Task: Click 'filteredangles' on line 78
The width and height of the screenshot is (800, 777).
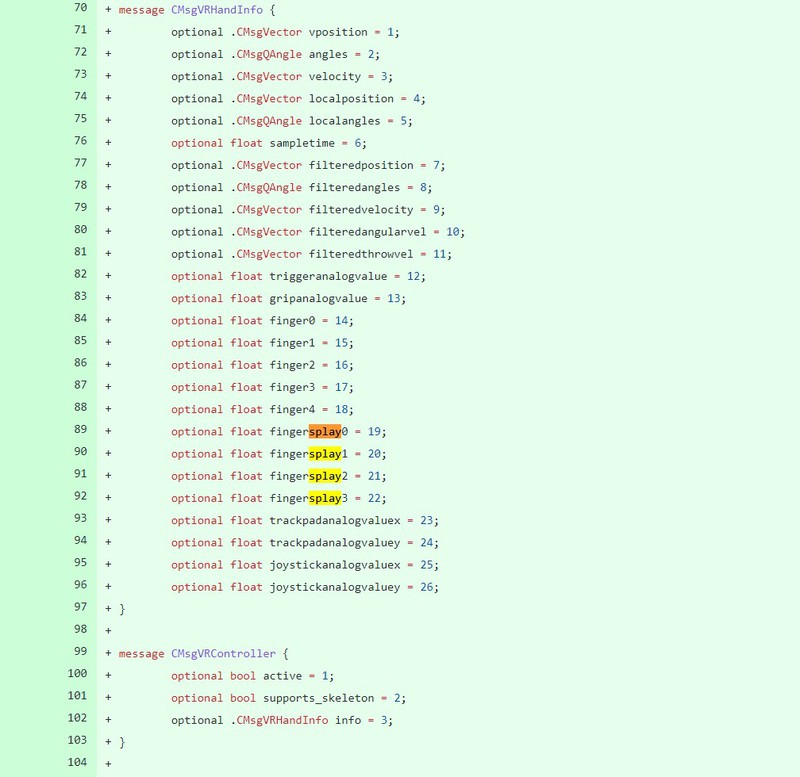Action: (355, 188)
